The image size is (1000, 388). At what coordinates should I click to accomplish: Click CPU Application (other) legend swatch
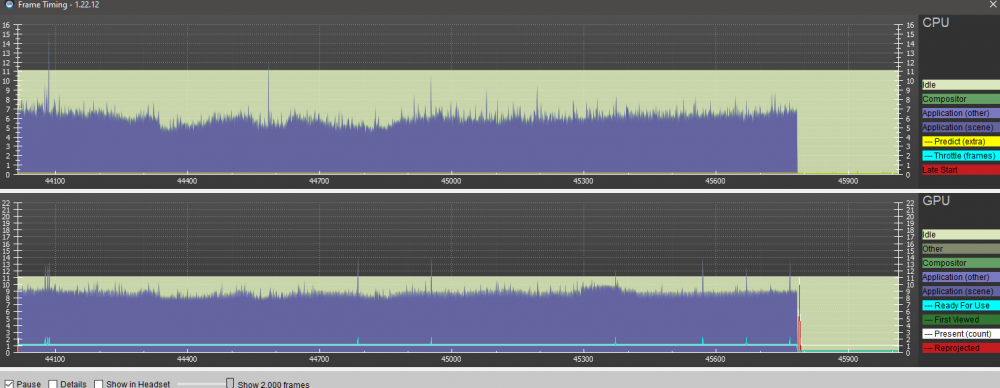[x=960, y=113]
